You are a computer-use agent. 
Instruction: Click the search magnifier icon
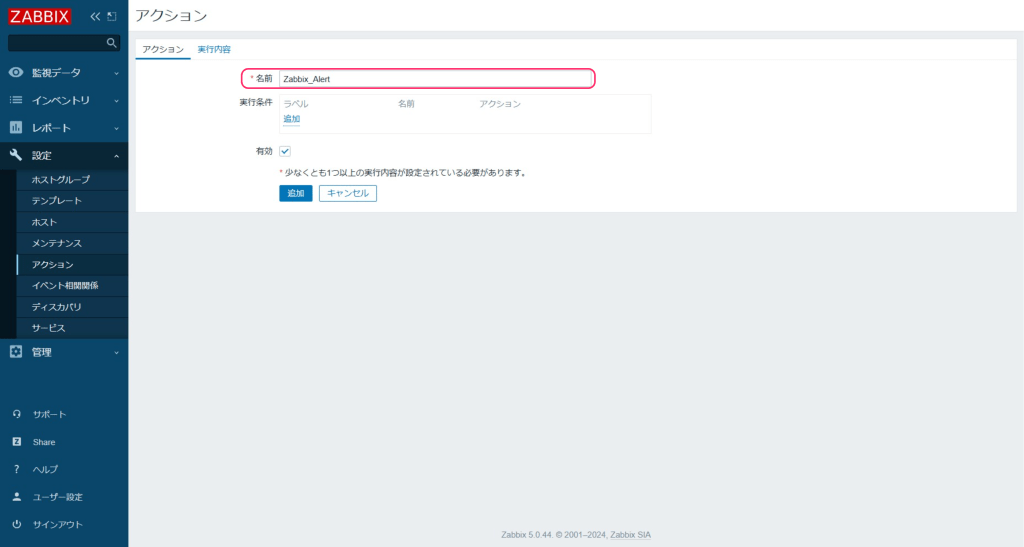click(112, 43)
